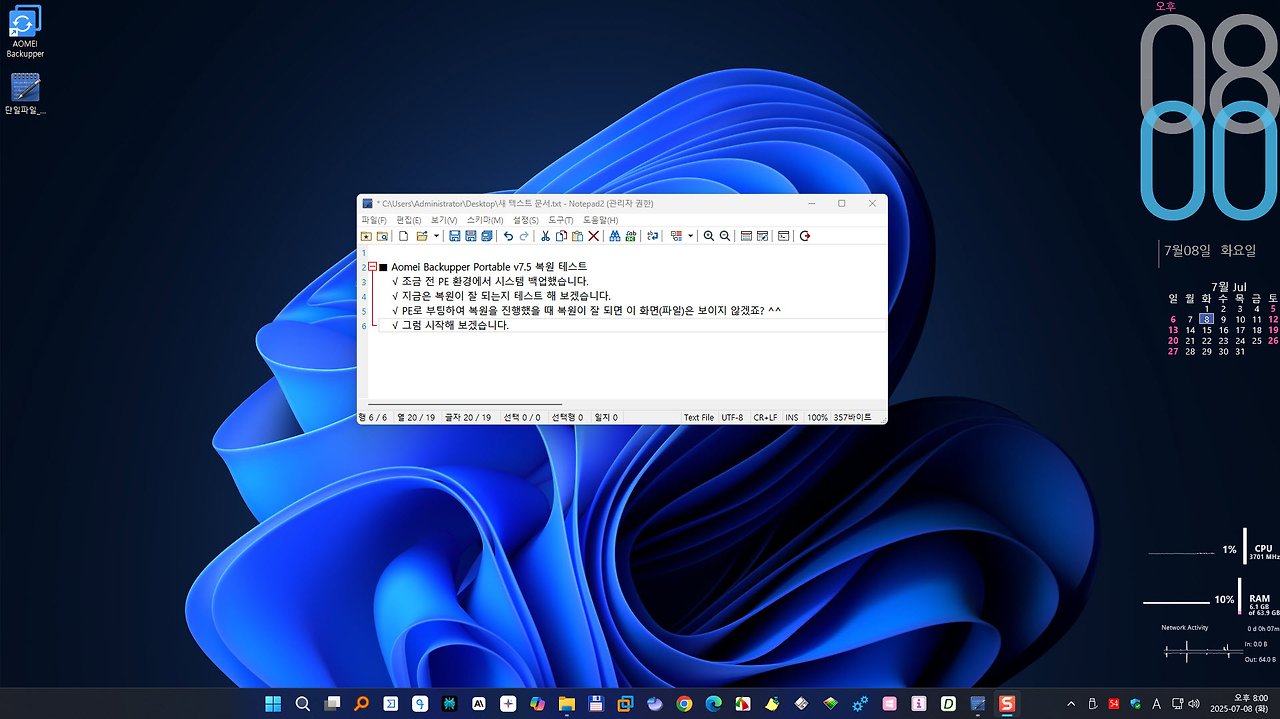Collapse the fold marker on line 2
This screenshot has height=719, width=1280.
coord(372,267)
